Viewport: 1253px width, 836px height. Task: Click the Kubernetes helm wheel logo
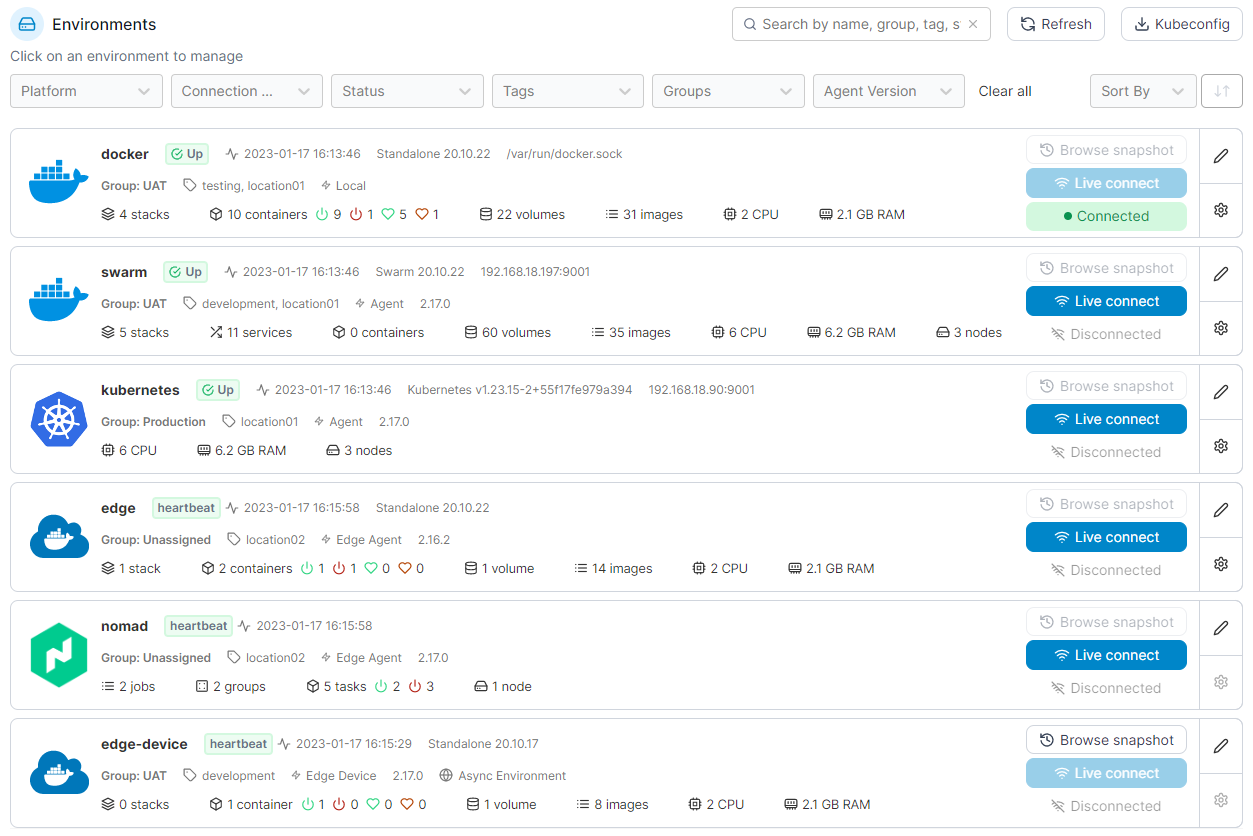pos(59,419)
